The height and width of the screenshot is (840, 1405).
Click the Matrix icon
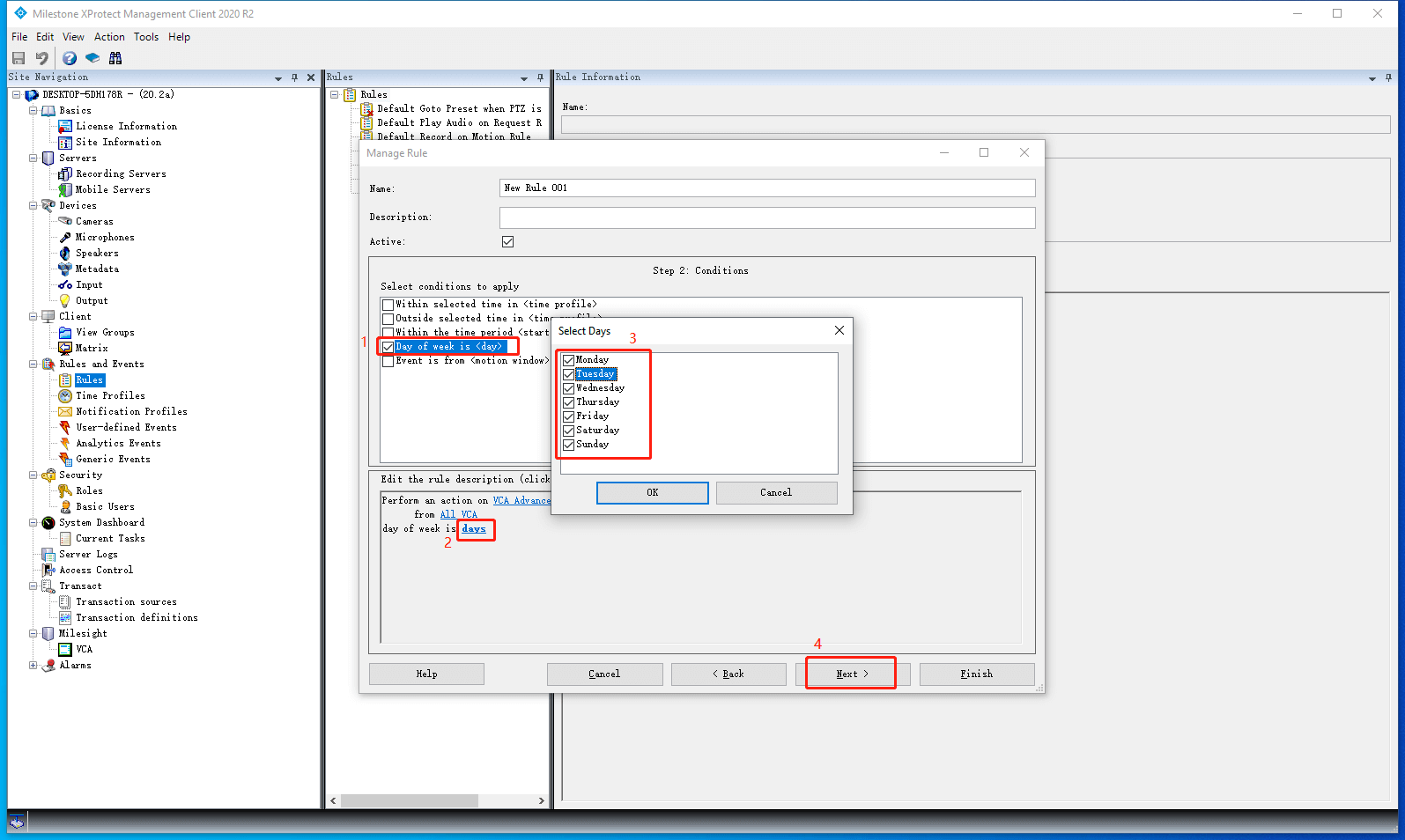65,349
